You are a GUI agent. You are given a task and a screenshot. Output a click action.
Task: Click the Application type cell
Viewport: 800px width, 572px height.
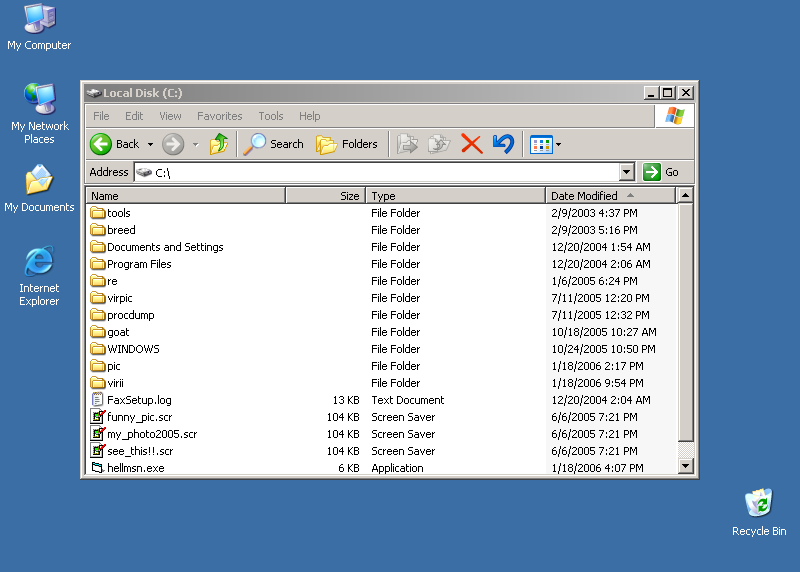(397, 468)
